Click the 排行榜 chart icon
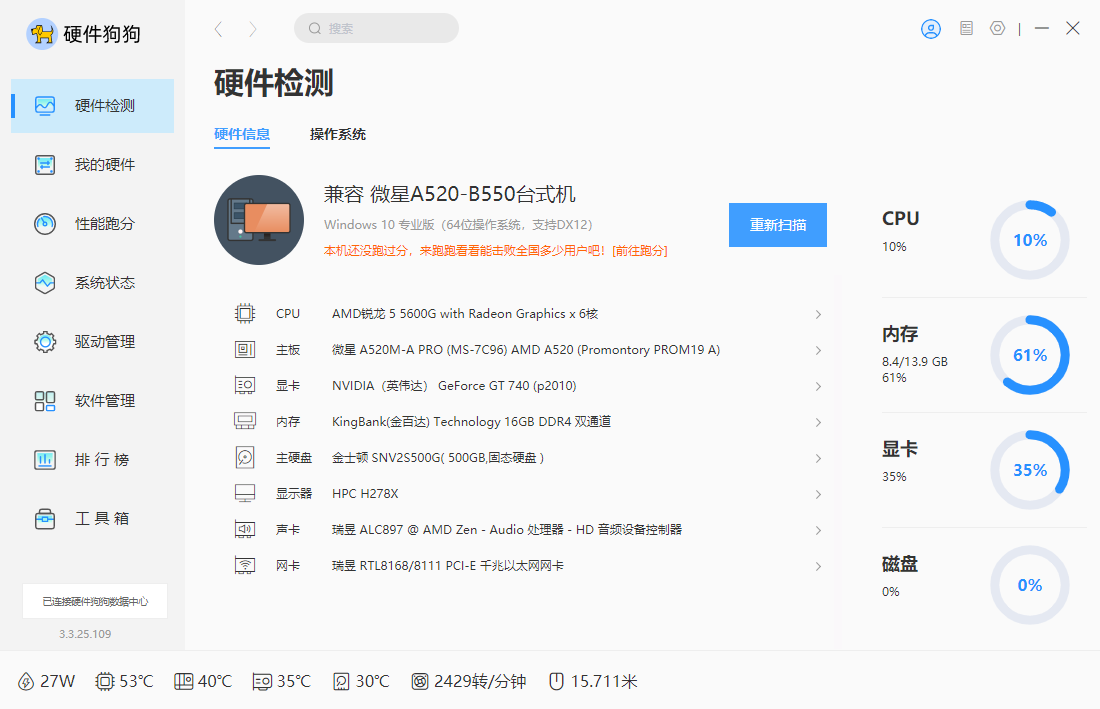The height and width of the screenshot is (709, 1100). pos(45,459)
